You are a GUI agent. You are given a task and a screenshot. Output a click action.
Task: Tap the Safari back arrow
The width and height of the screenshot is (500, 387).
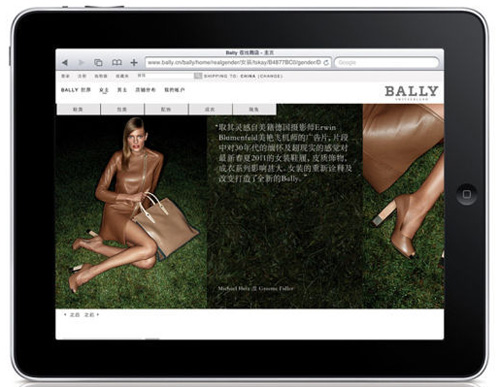pos(65,63)
